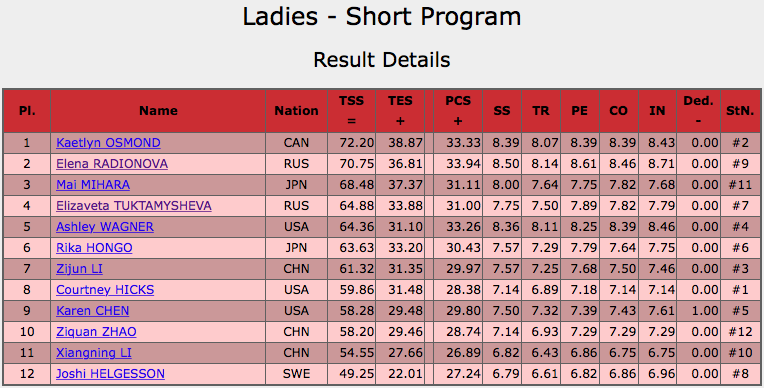This screenshot has height=388, width=764.
Task: Select Karen CHEN's 1.00 deduction cell
Action: pyautogui.click(x=698, y=310)
